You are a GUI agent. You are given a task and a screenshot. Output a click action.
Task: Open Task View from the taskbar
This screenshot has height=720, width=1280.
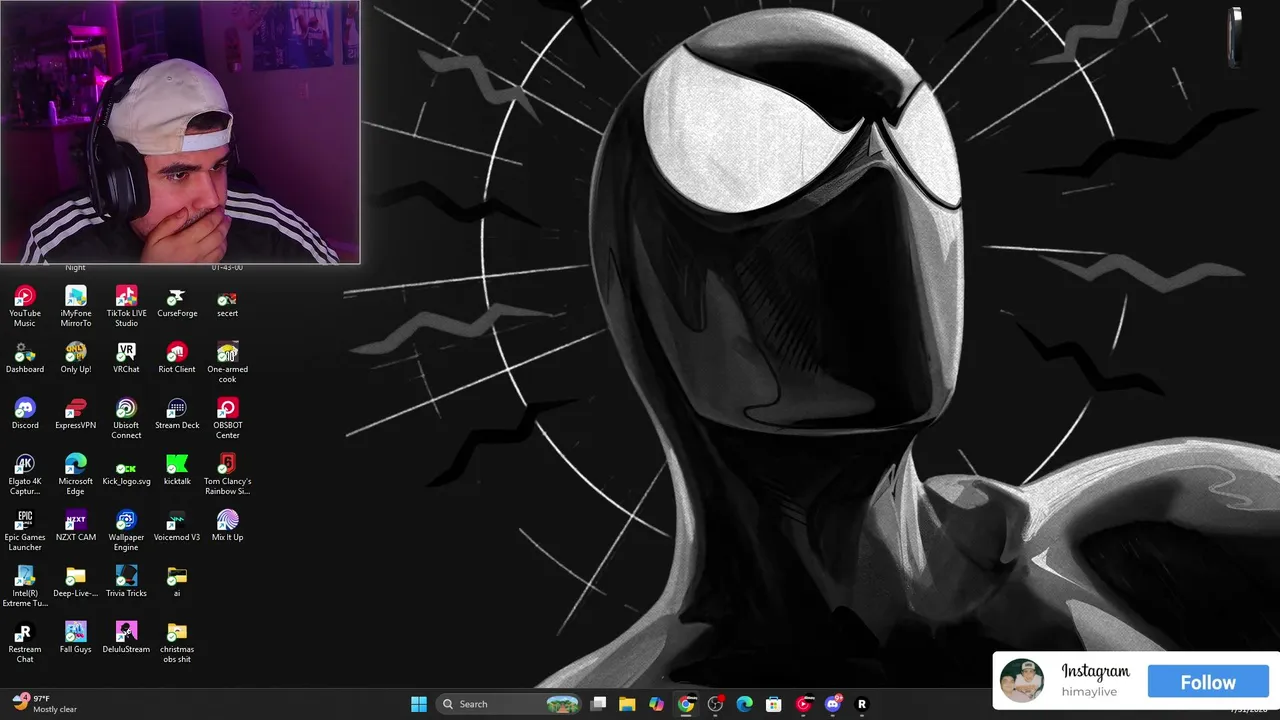point(598,704)
